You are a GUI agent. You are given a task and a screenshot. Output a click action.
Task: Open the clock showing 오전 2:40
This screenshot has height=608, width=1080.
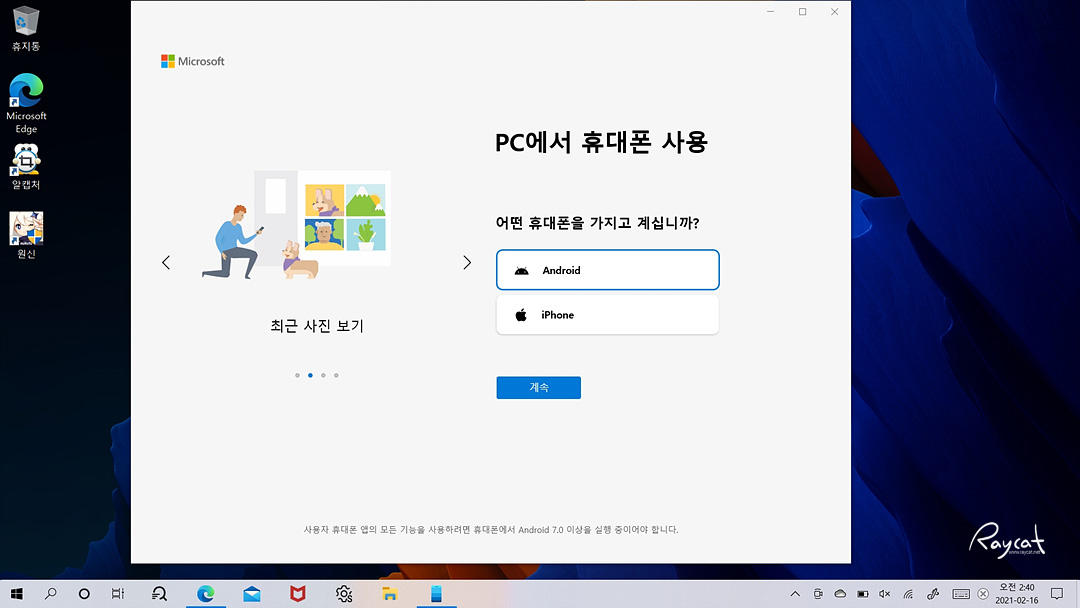tap(1017, 594)
